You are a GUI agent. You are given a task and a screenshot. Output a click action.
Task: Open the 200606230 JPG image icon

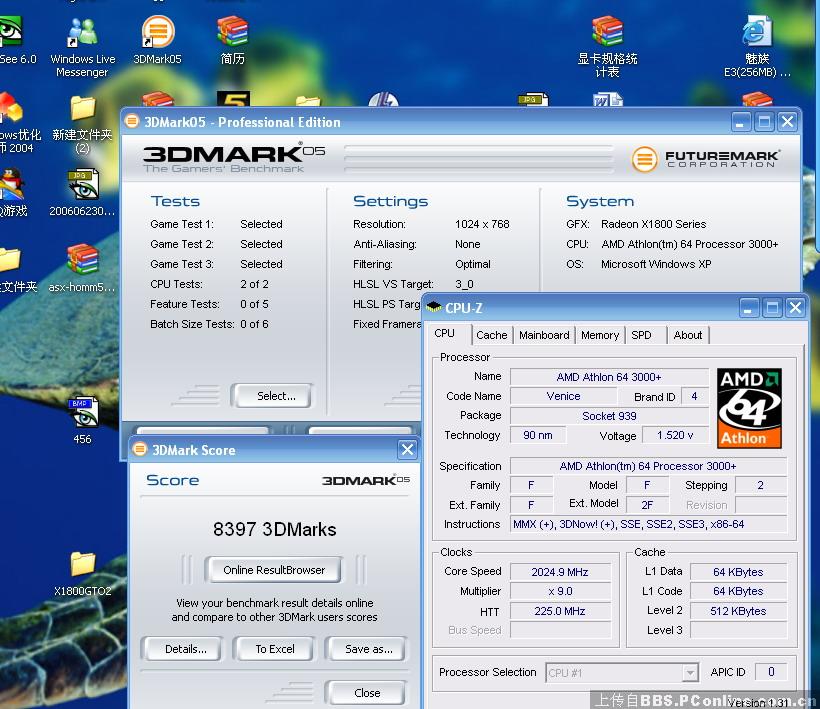pyautogui.click(x=82, y=185)
